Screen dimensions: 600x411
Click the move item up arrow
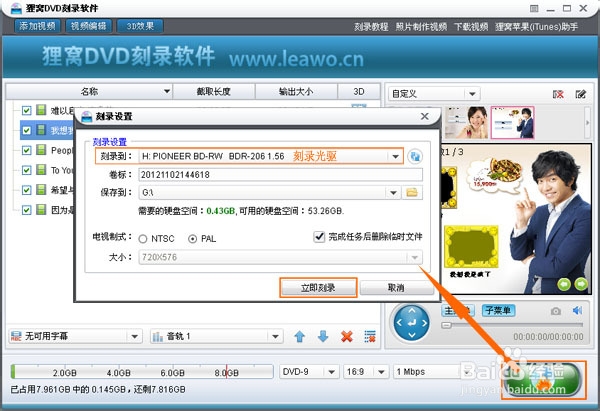pyautogui.click(x=300, y=336)
